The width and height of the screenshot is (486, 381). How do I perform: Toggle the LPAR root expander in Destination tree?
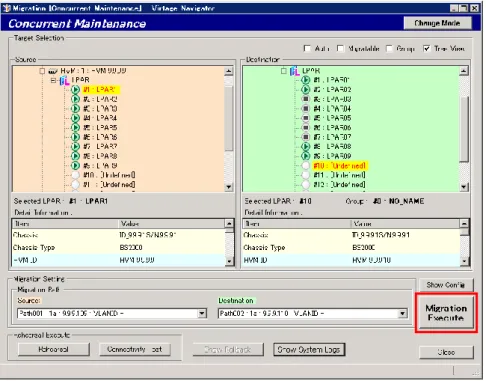pos(284,71)
